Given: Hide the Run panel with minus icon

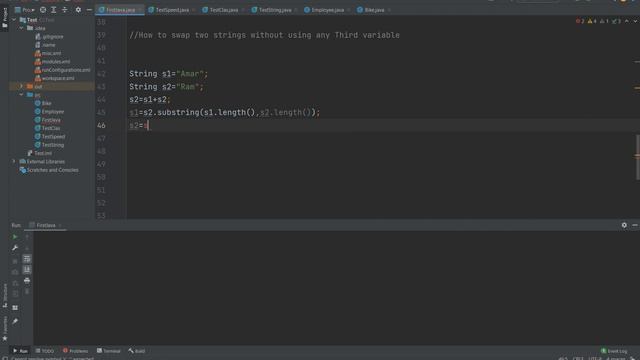Looking at the screenshot, I should [635, 225].
